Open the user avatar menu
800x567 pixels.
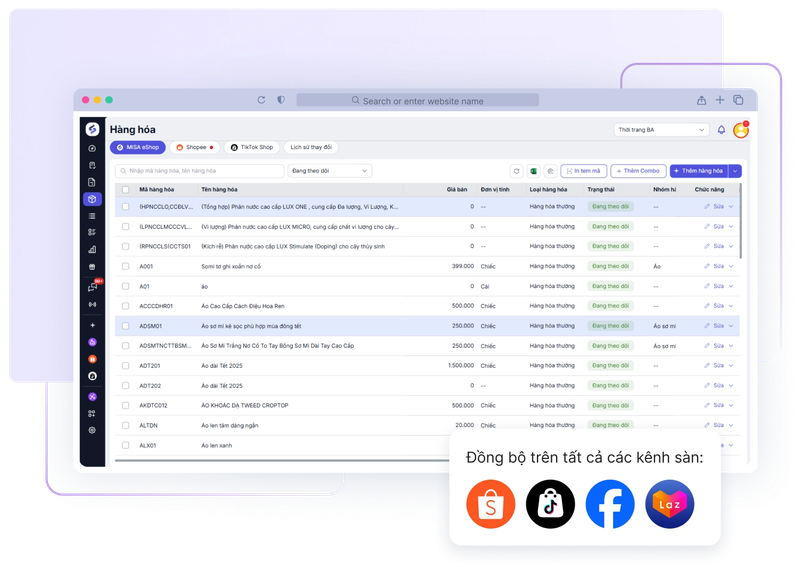[741, 130]
